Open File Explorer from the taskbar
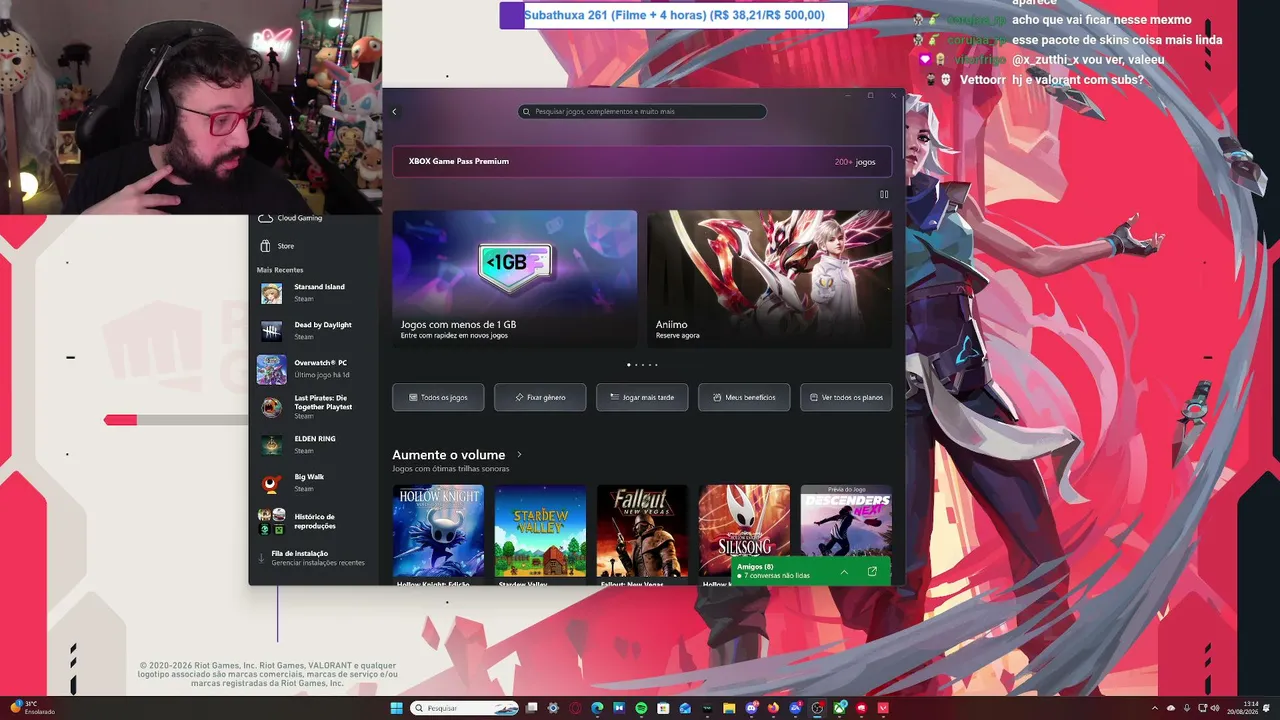 (x=729, y=708)
